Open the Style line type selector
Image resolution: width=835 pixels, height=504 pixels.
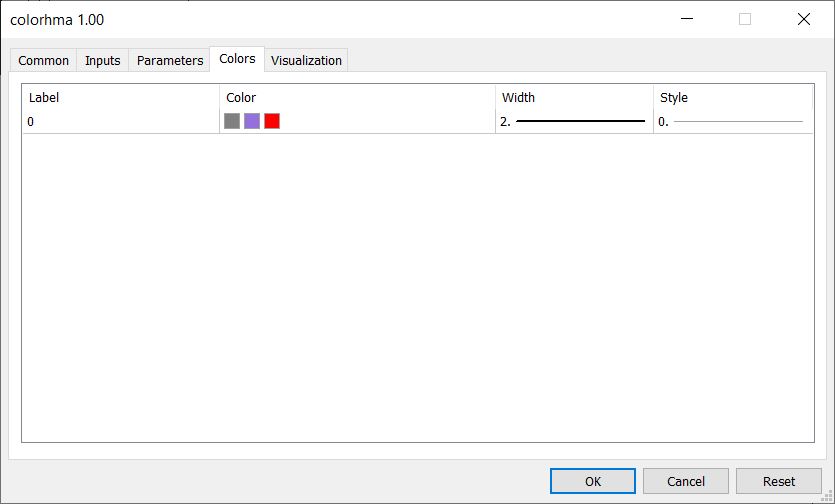tap(733, 121)
